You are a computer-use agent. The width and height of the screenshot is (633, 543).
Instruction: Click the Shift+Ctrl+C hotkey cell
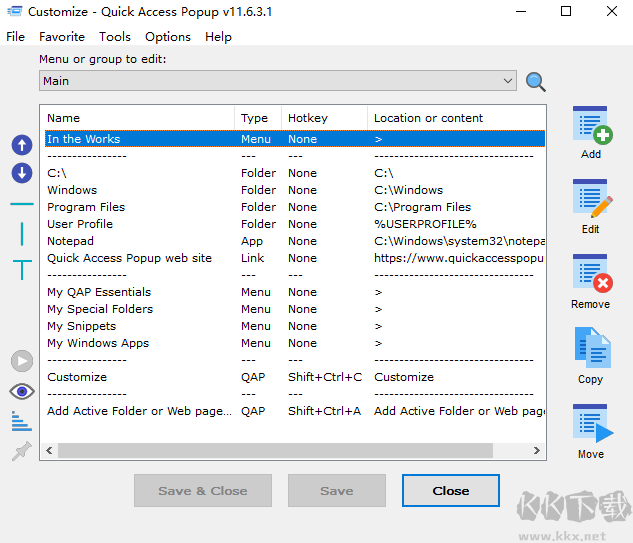pos(325,377)
